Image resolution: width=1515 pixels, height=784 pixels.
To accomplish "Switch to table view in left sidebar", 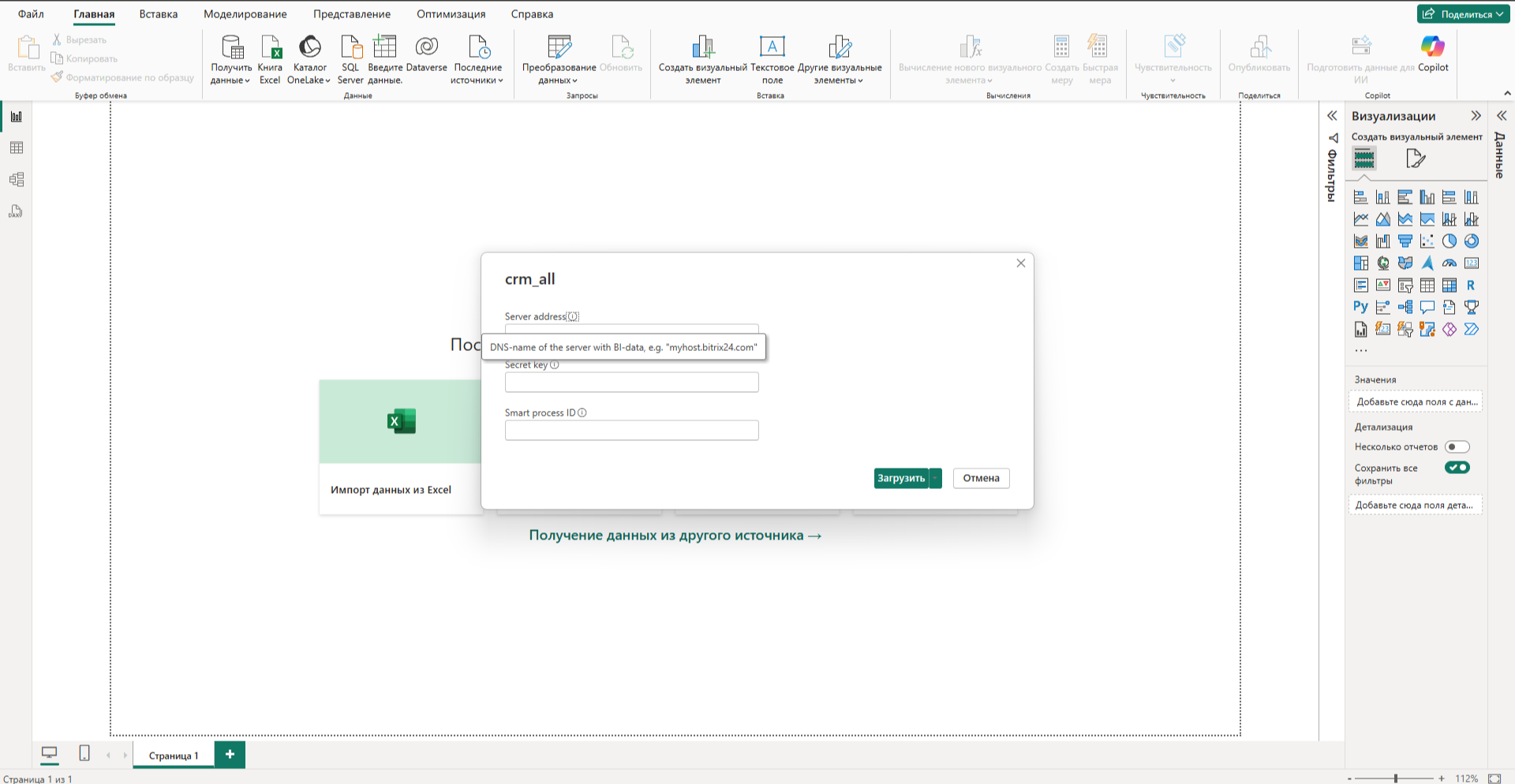I will pos(17,148).
